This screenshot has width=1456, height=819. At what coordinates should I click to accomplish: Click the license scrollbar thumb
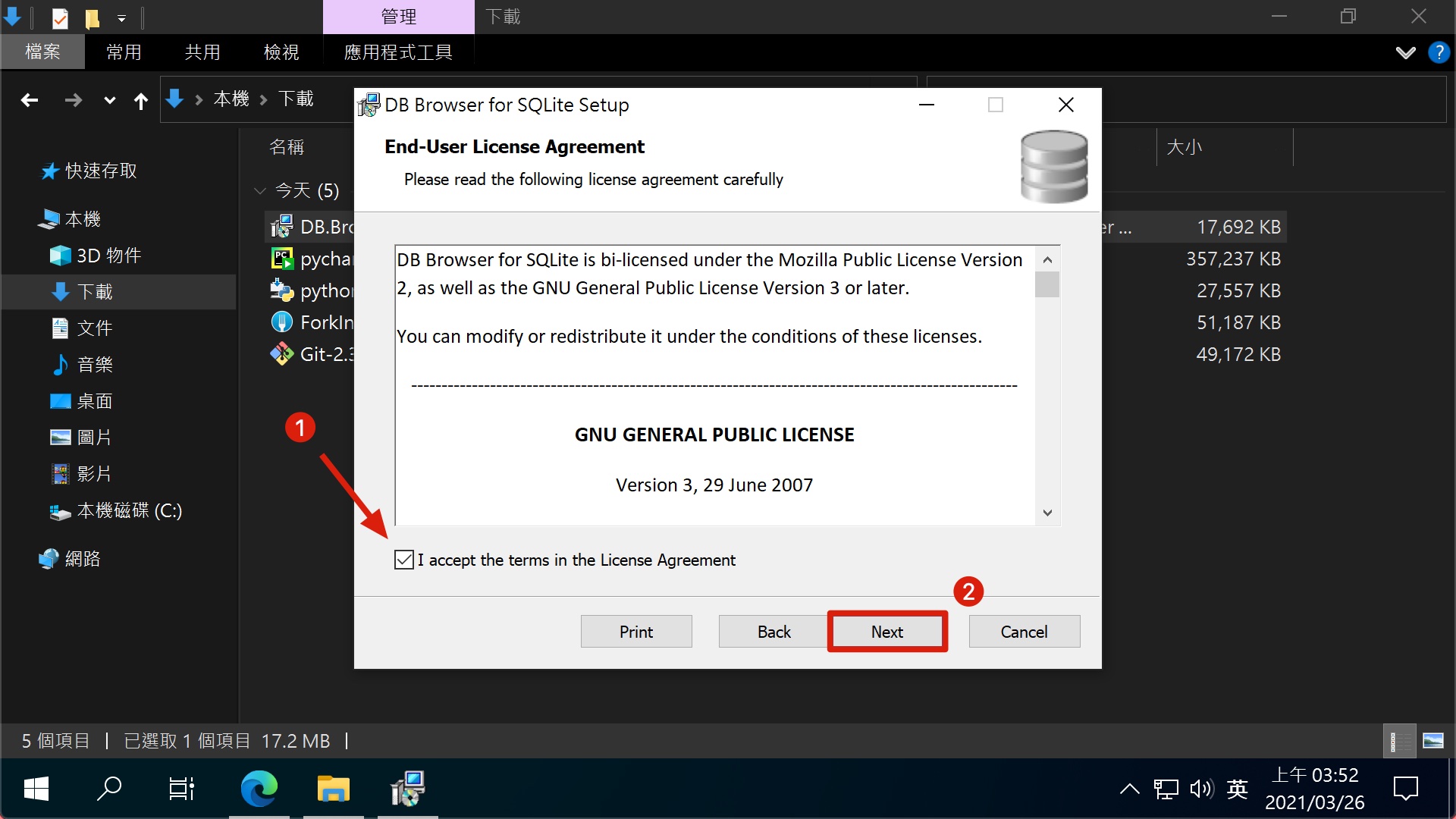[x=1047, y=284]
